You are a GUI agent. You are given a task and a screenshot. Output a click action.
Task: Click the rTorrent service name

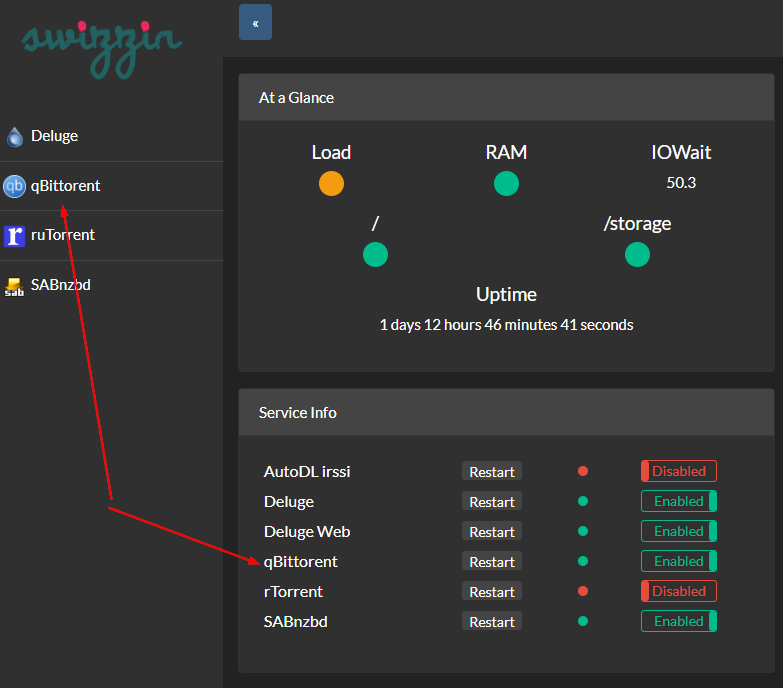[x=293, y=591]
